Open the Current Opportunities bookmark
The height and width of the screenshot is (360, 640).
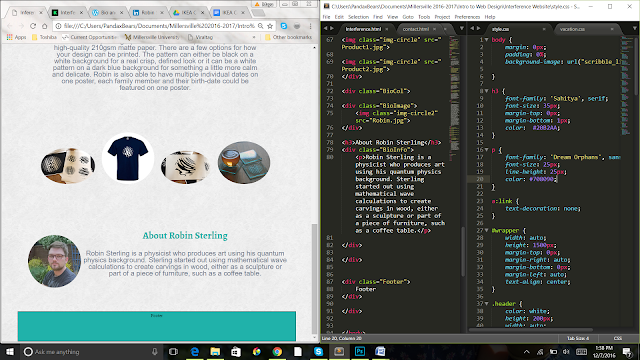89,37
